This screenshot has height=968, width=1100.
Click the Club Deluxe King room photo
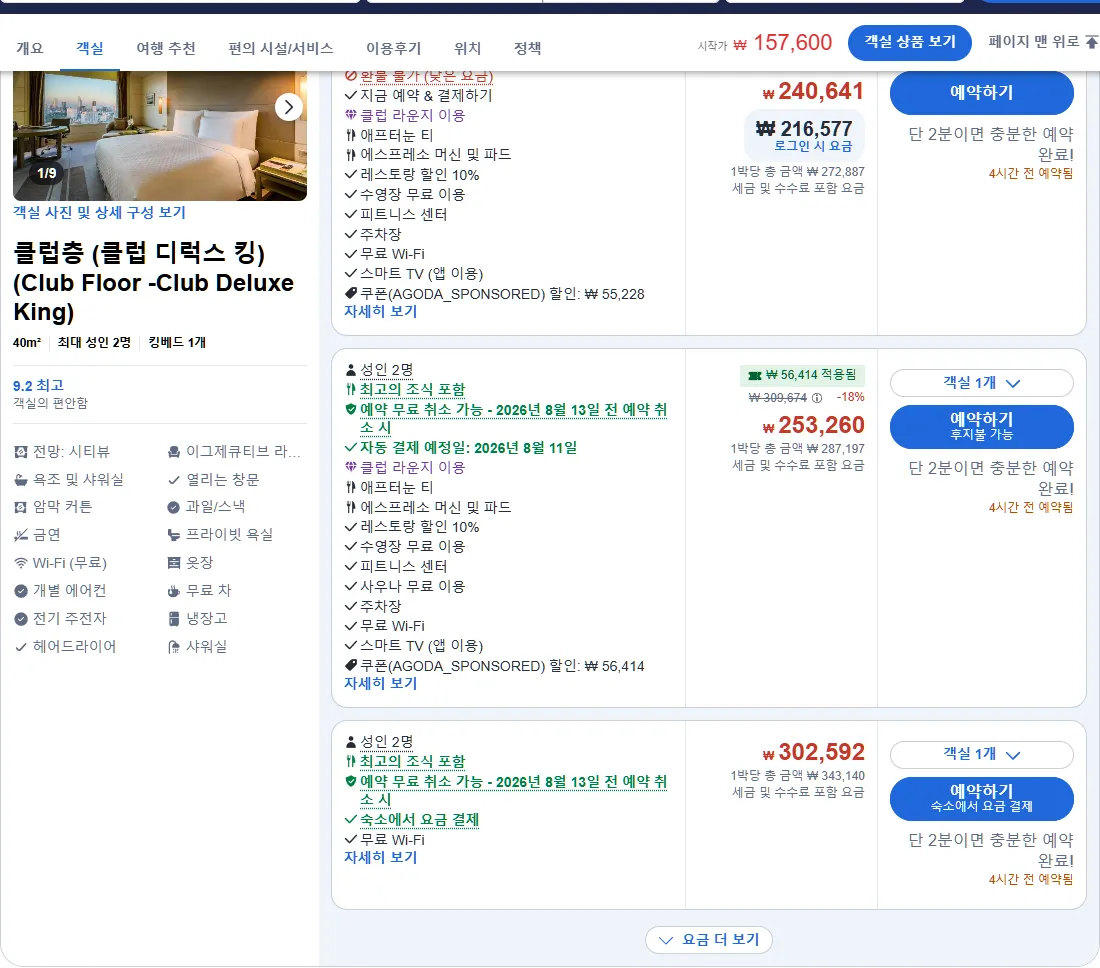point(160,135)
